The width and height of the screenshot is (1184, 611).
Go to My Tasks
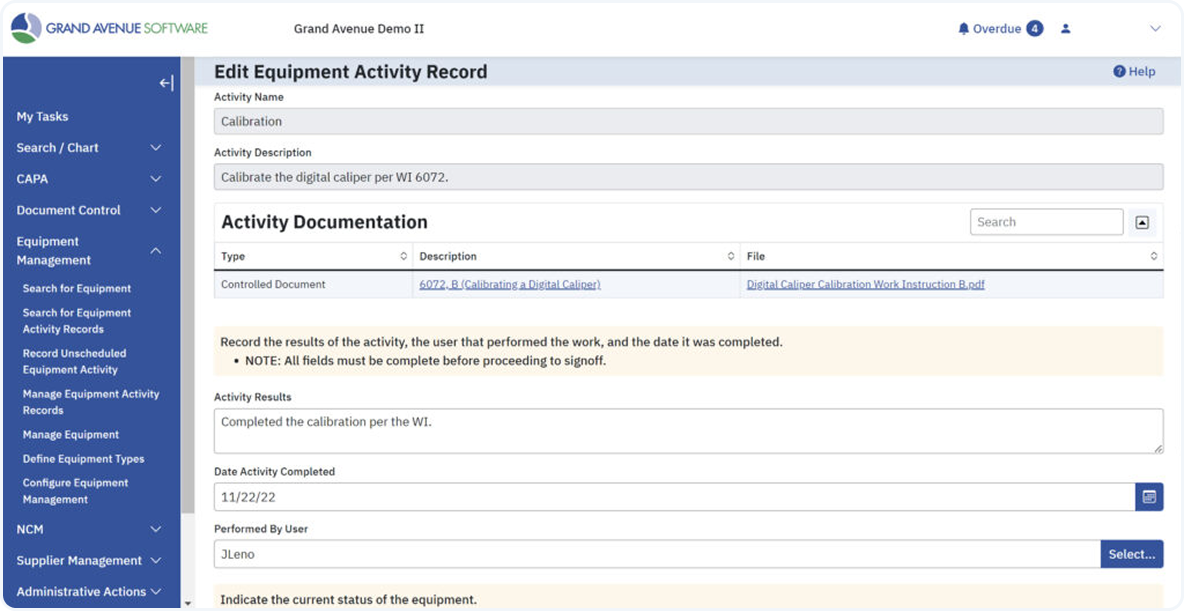[42, 116]
